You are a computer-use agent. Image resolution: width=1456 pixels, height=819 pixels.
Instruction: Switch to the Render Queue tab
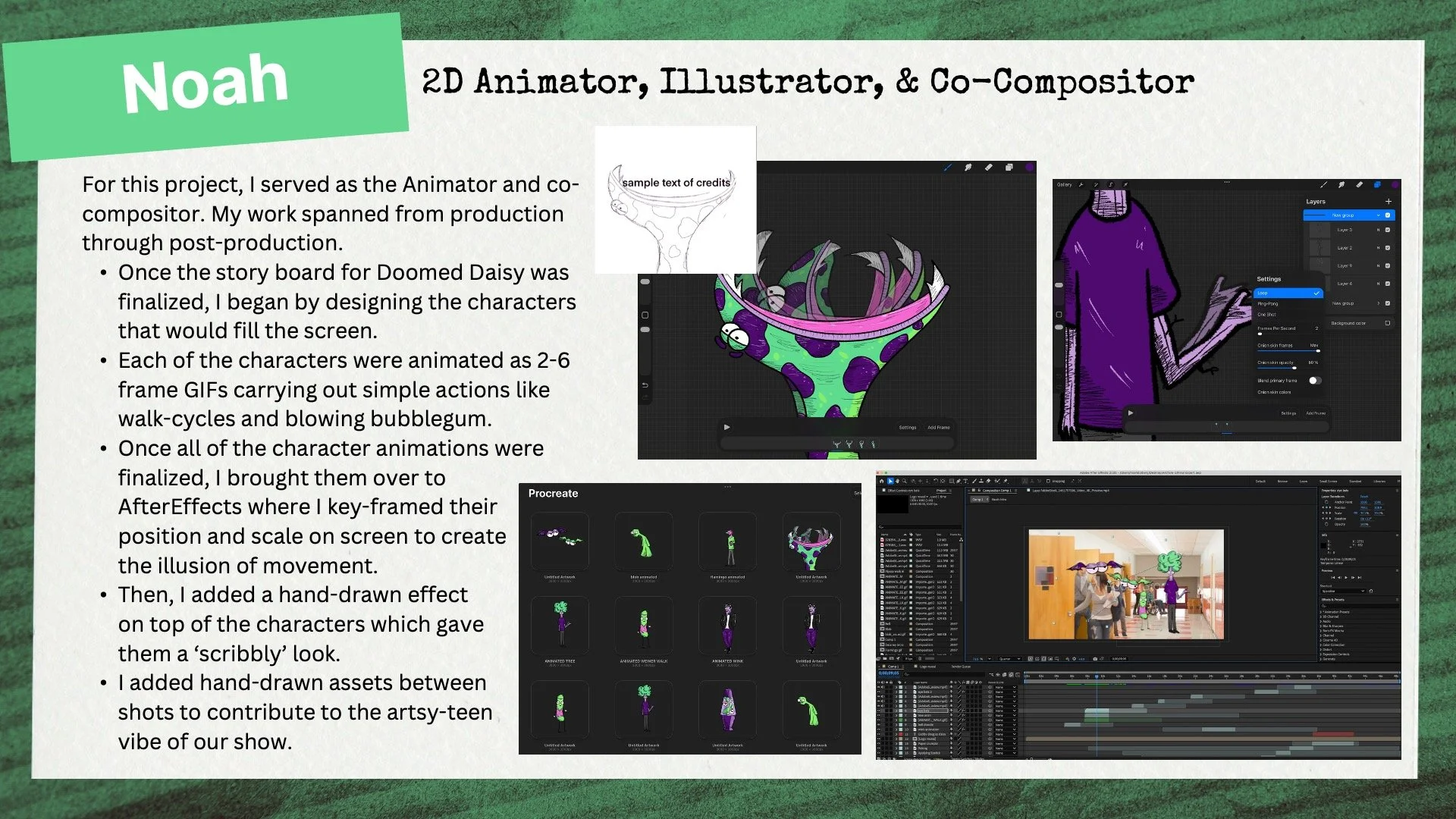click(x=960, y=667)
